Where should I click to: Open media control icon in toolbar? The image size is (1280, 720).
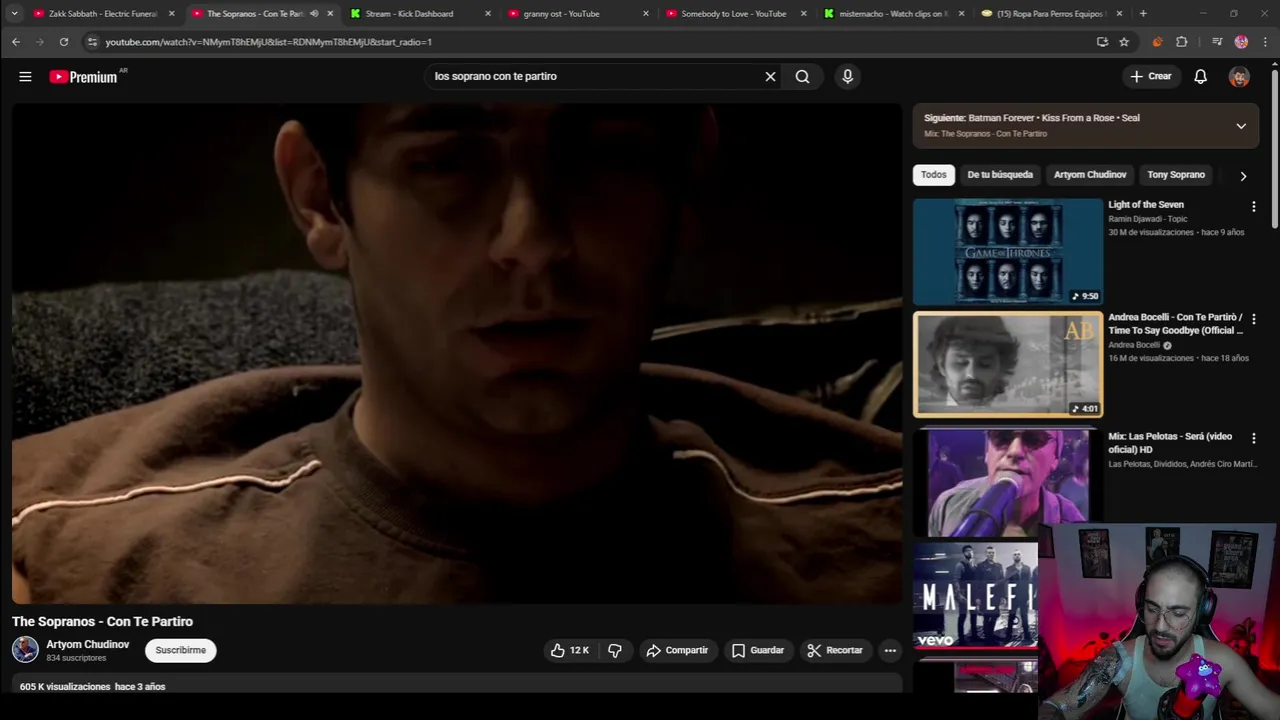(1217, 42)
